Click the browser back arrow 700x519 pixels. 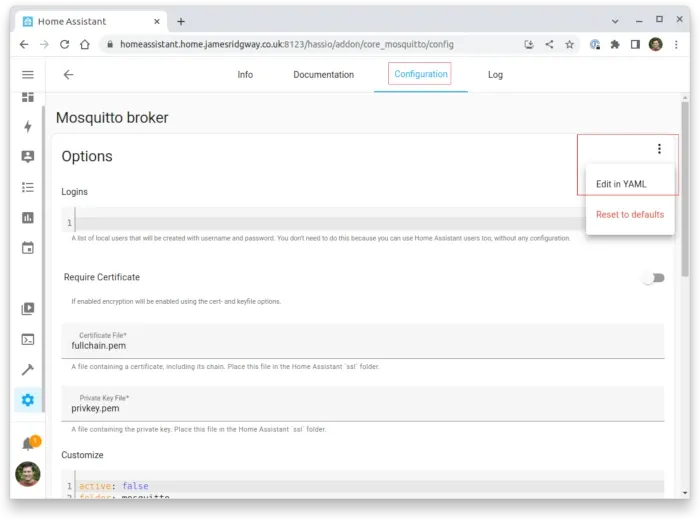click(x=24, y=44)
